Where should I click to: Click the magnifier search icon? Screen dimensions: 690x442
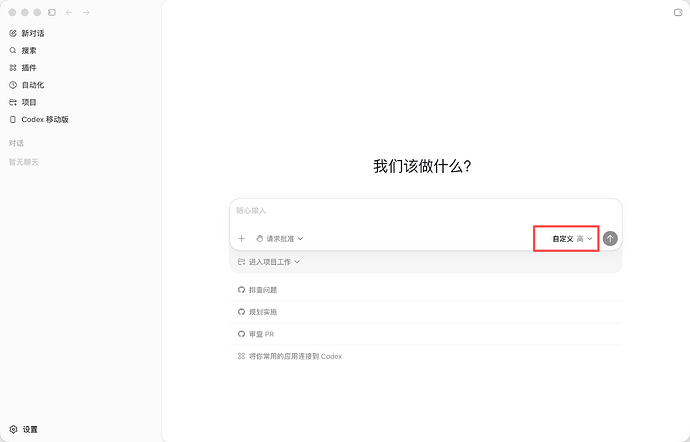13,51
